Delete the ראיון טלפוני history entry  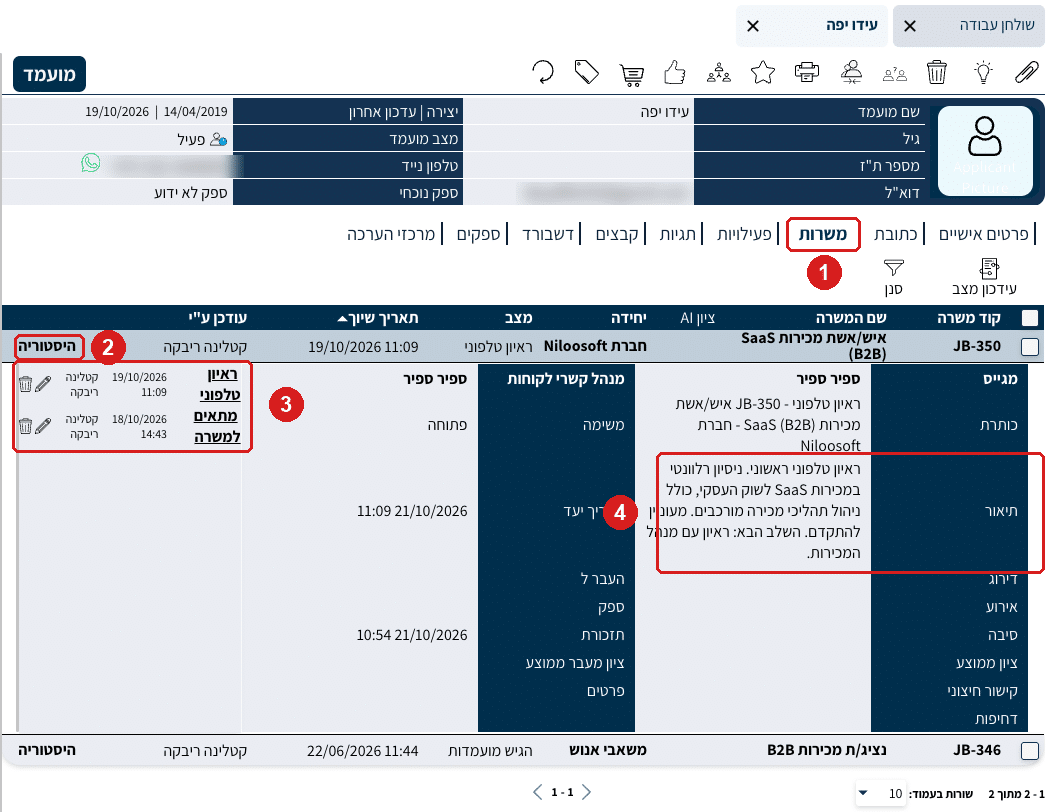click(x=25, y=384)
